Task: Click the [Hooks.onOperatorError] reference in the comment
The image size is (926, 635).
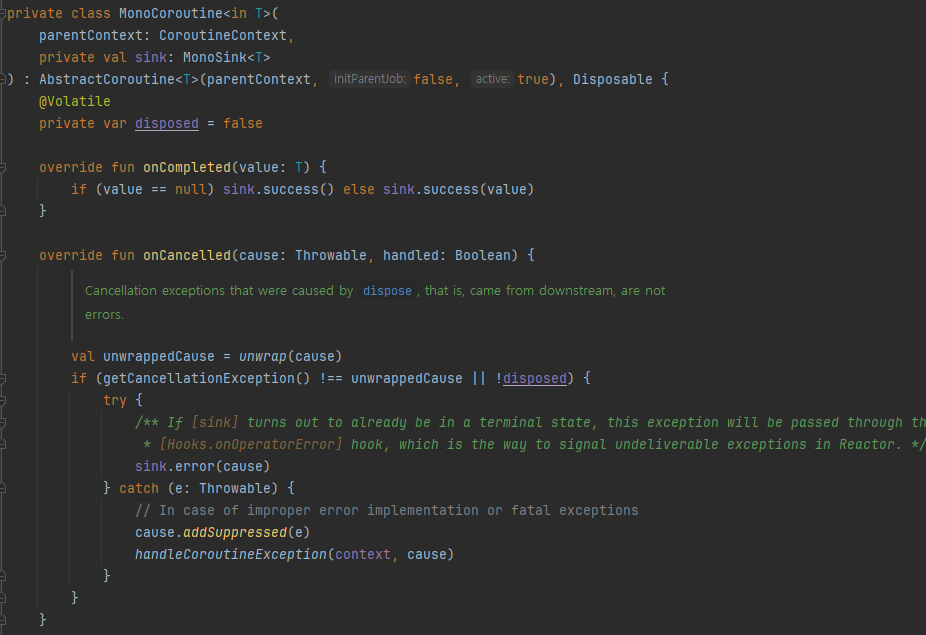Action: pyautogui.click(x=250, y=444)
